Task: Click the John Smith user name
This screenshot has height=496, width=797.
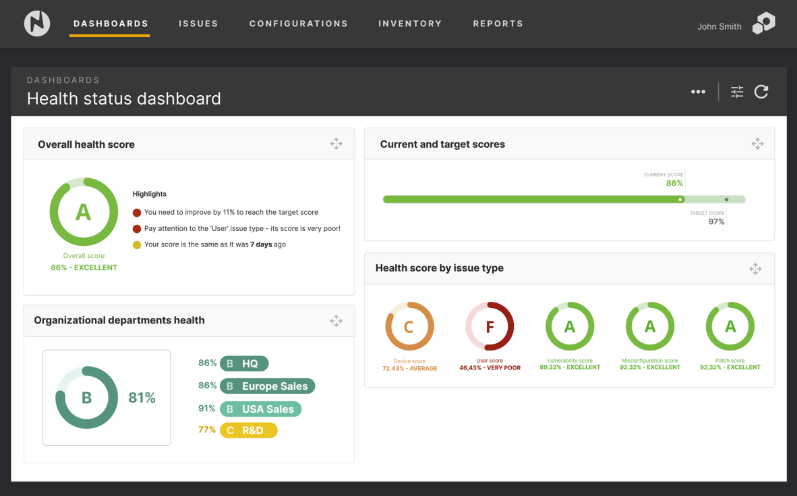Action: click(x=719, y=26)
